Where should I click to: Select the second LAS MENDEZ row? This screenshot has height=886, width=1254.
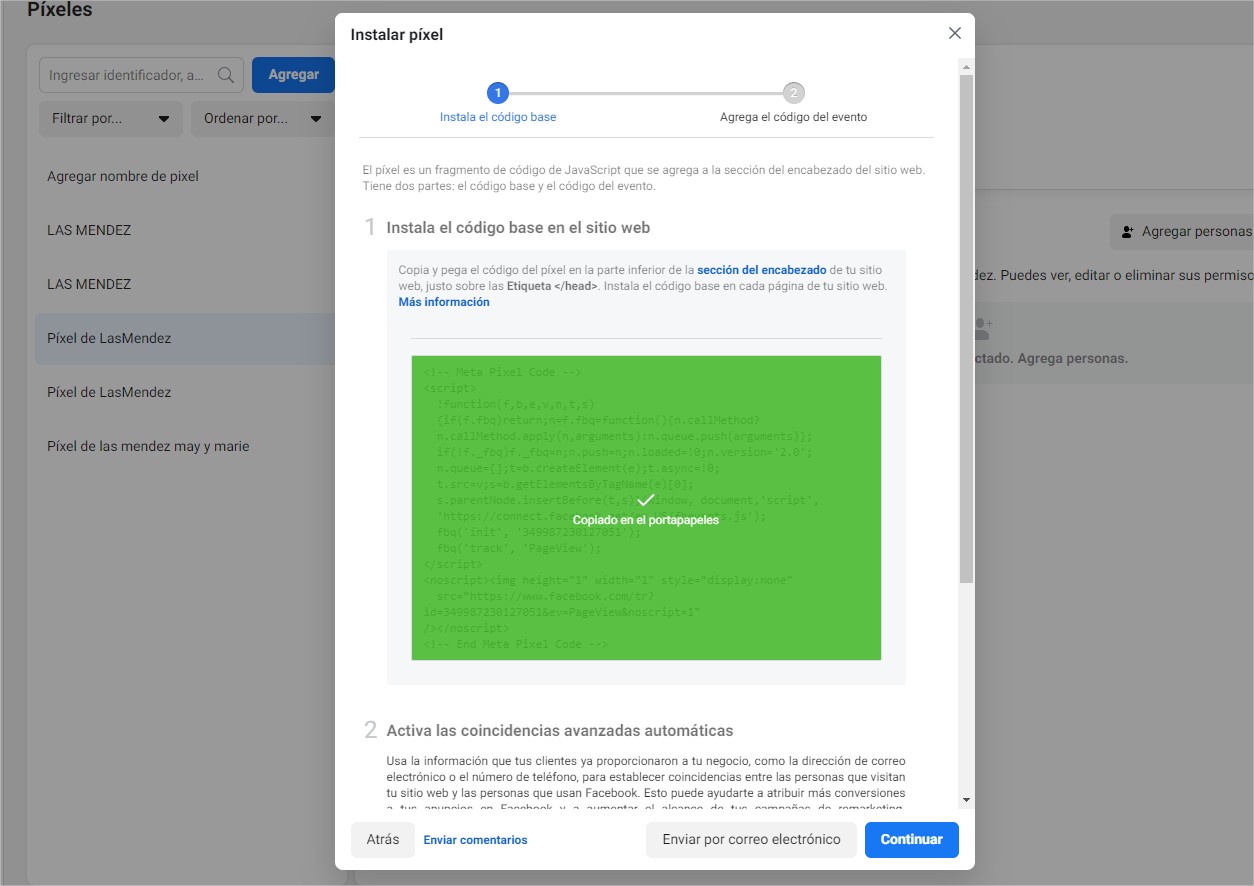coord(186,284)
